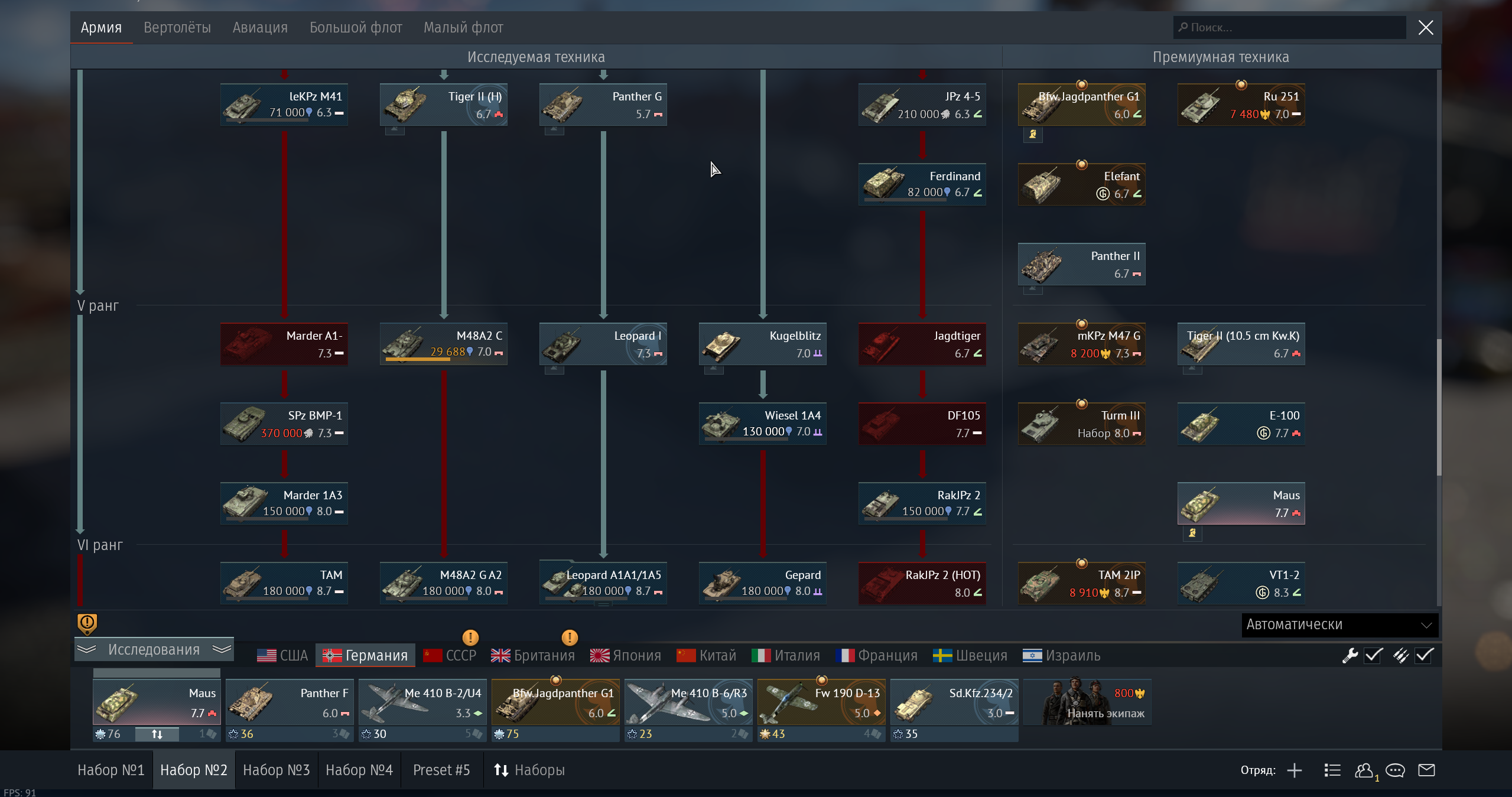Click the talisman icon under Bfw.Jagdpanther G1
This screenshot has width=1512, height=797.
coord(1033,134)
